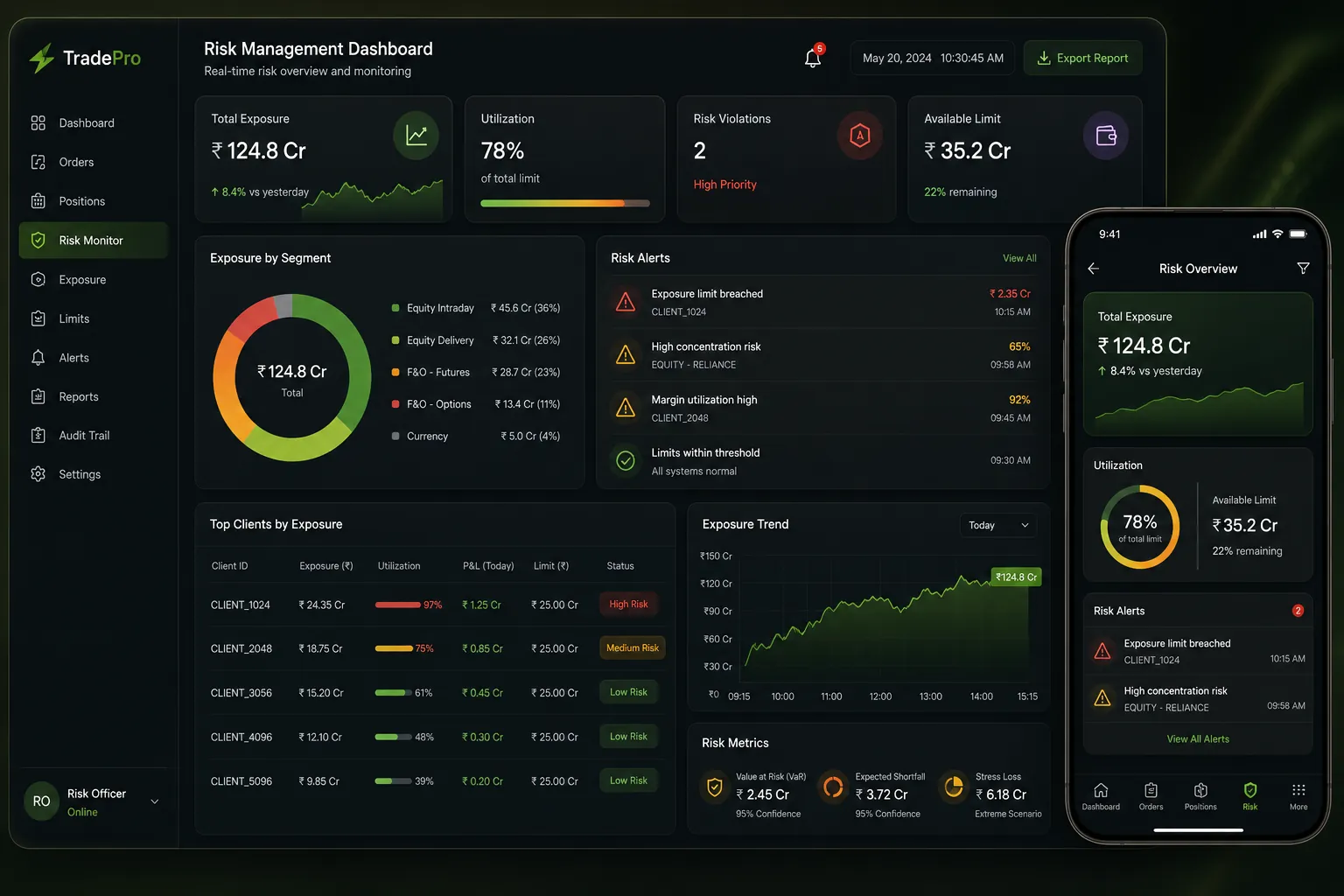Open Orders in the sidebar menu
The width and height of the screenshot is (1344, 896).
(x=94, y=162)
